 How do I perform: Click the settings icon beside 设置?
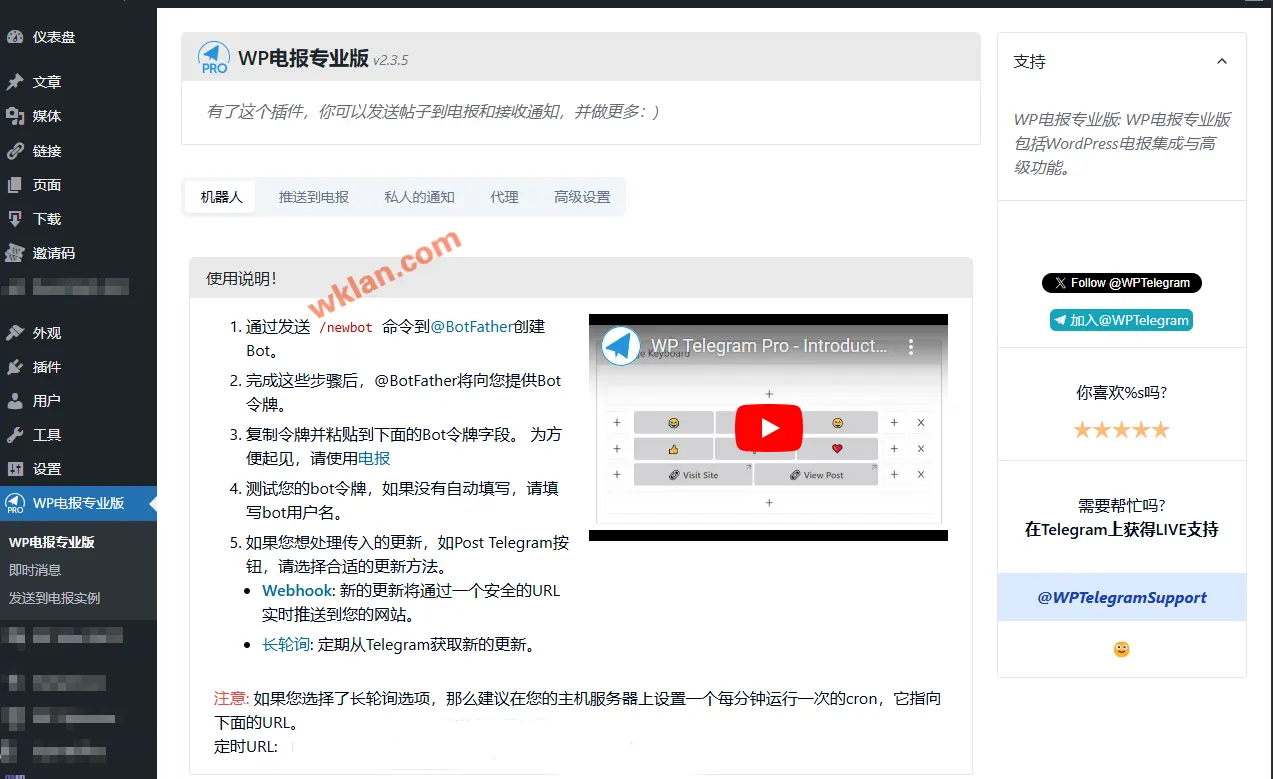15,469
